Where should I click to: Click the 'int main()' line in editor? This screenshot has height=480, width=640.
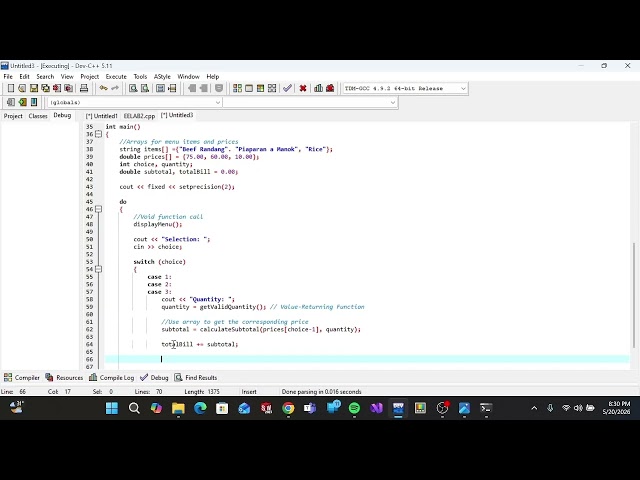123,127
